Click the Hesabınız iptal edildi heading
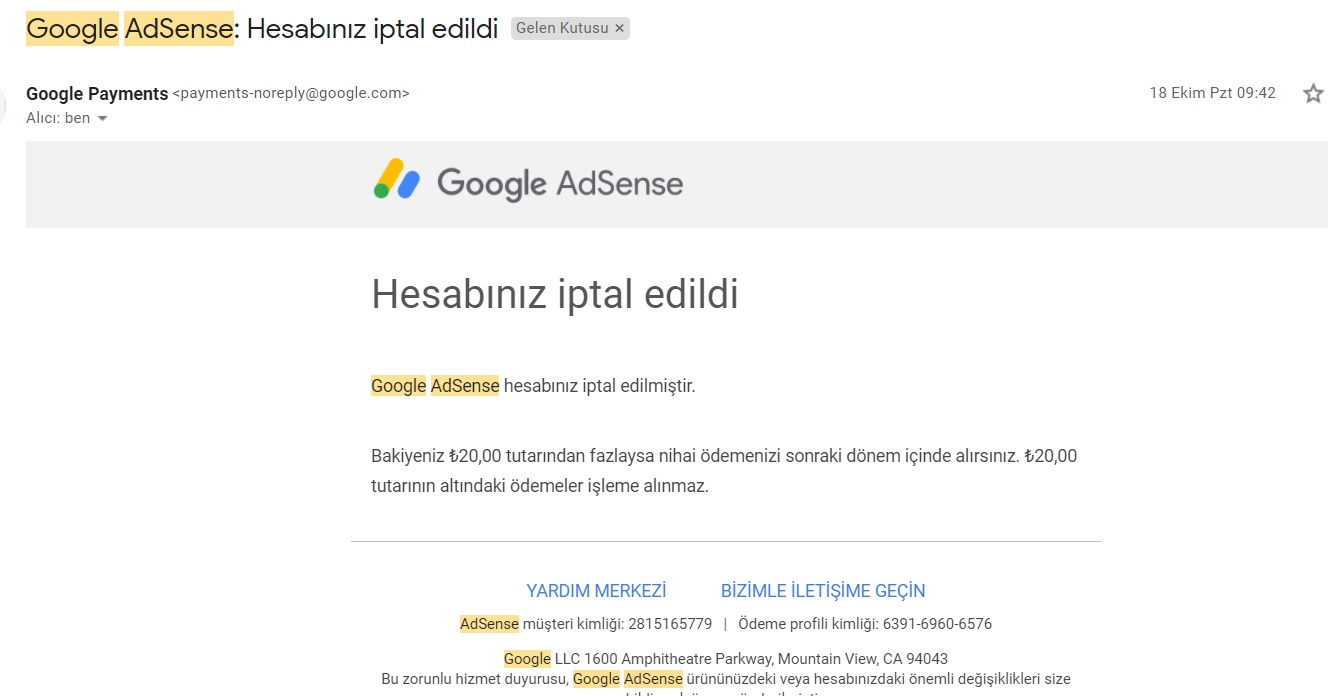The image size is (1328, 696). pos(555,295)
